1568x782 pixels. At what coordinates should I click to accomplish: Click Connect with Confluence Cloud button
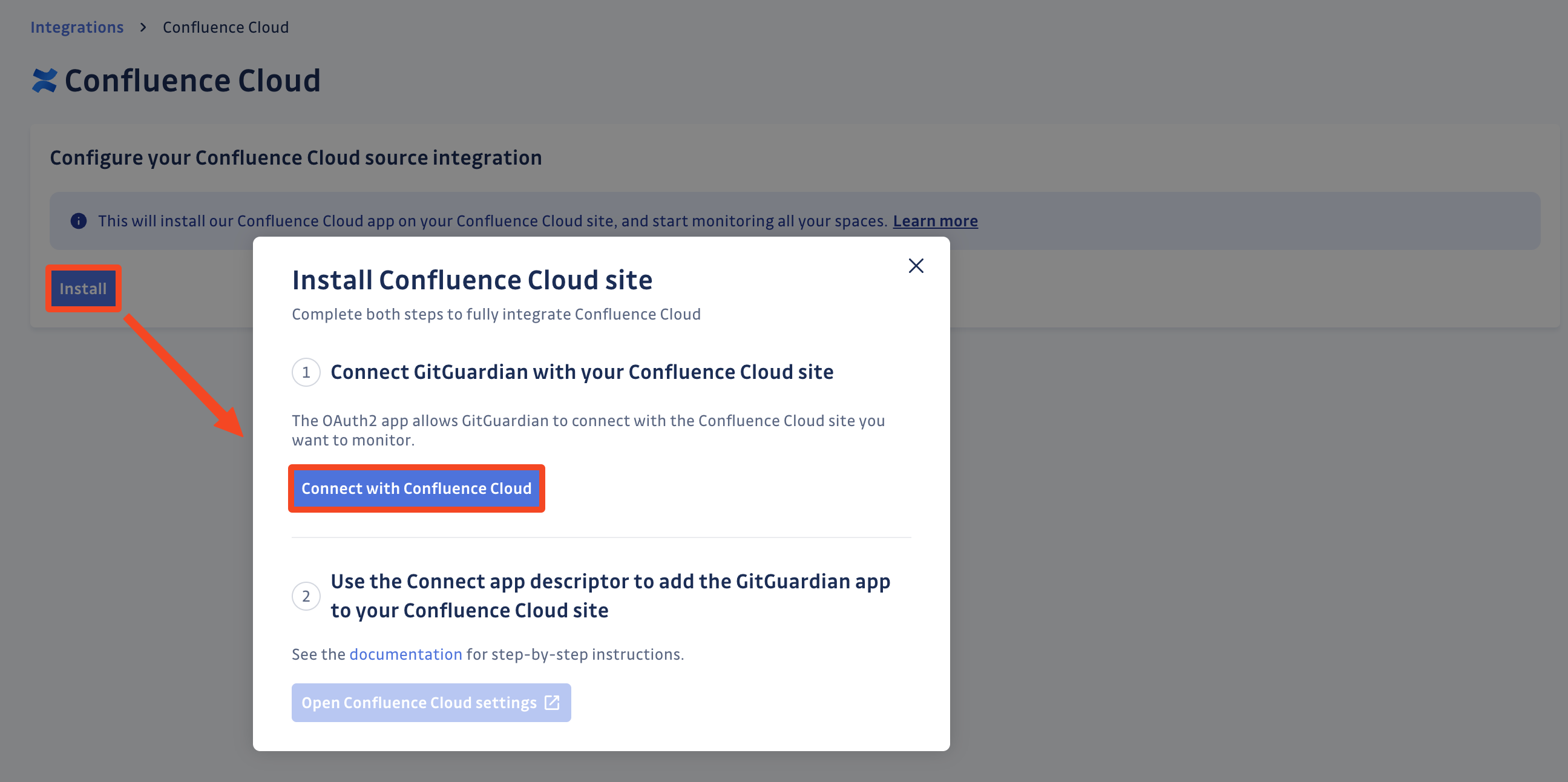click(416, 488)
